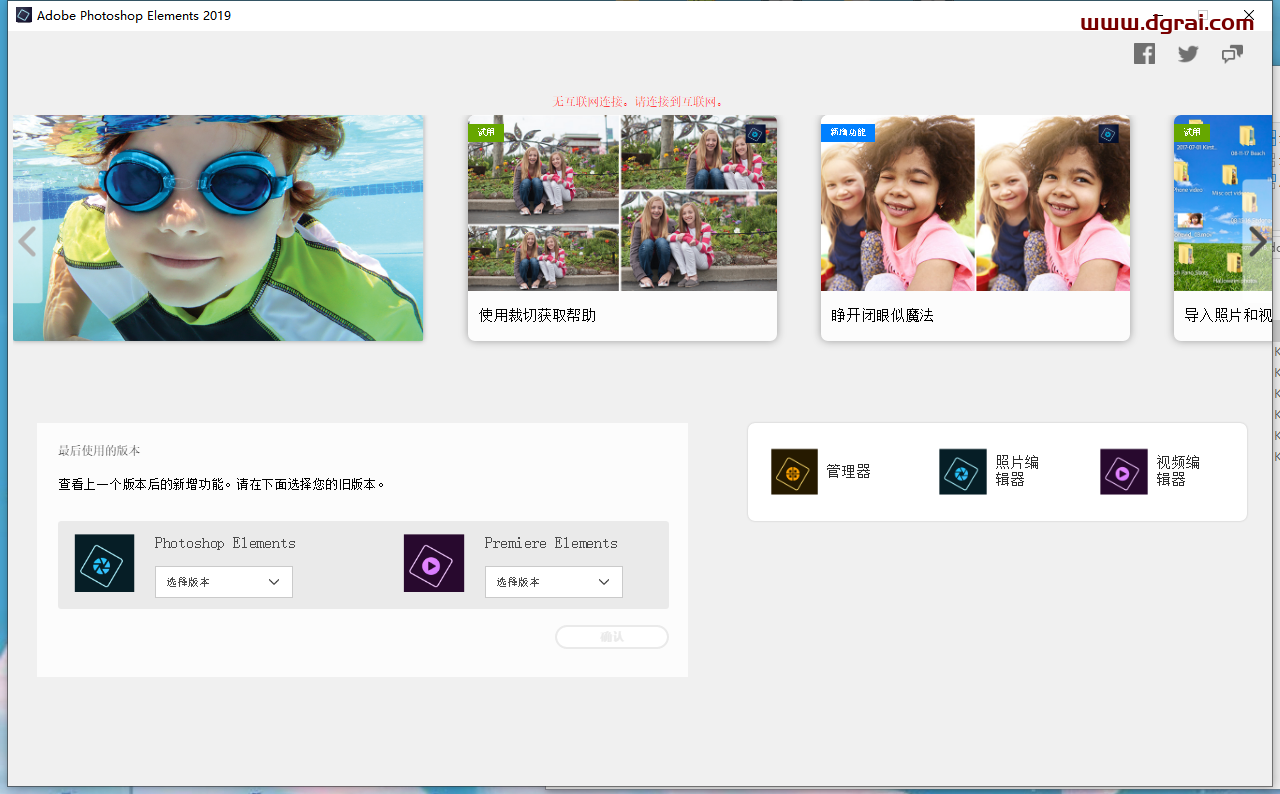Click the 管理器 label
1280x794 pixels.
[848, 471]
